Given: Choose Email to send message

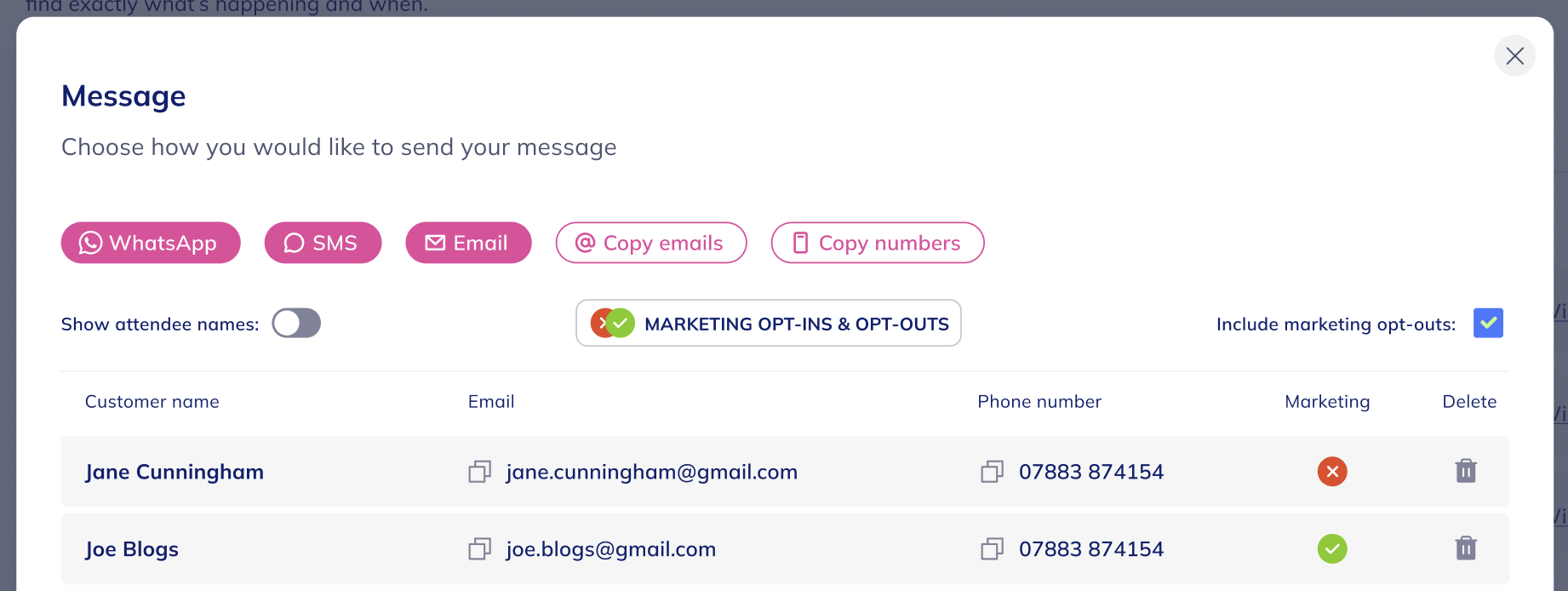Looking at the screenshot, I should click(468, 244).
